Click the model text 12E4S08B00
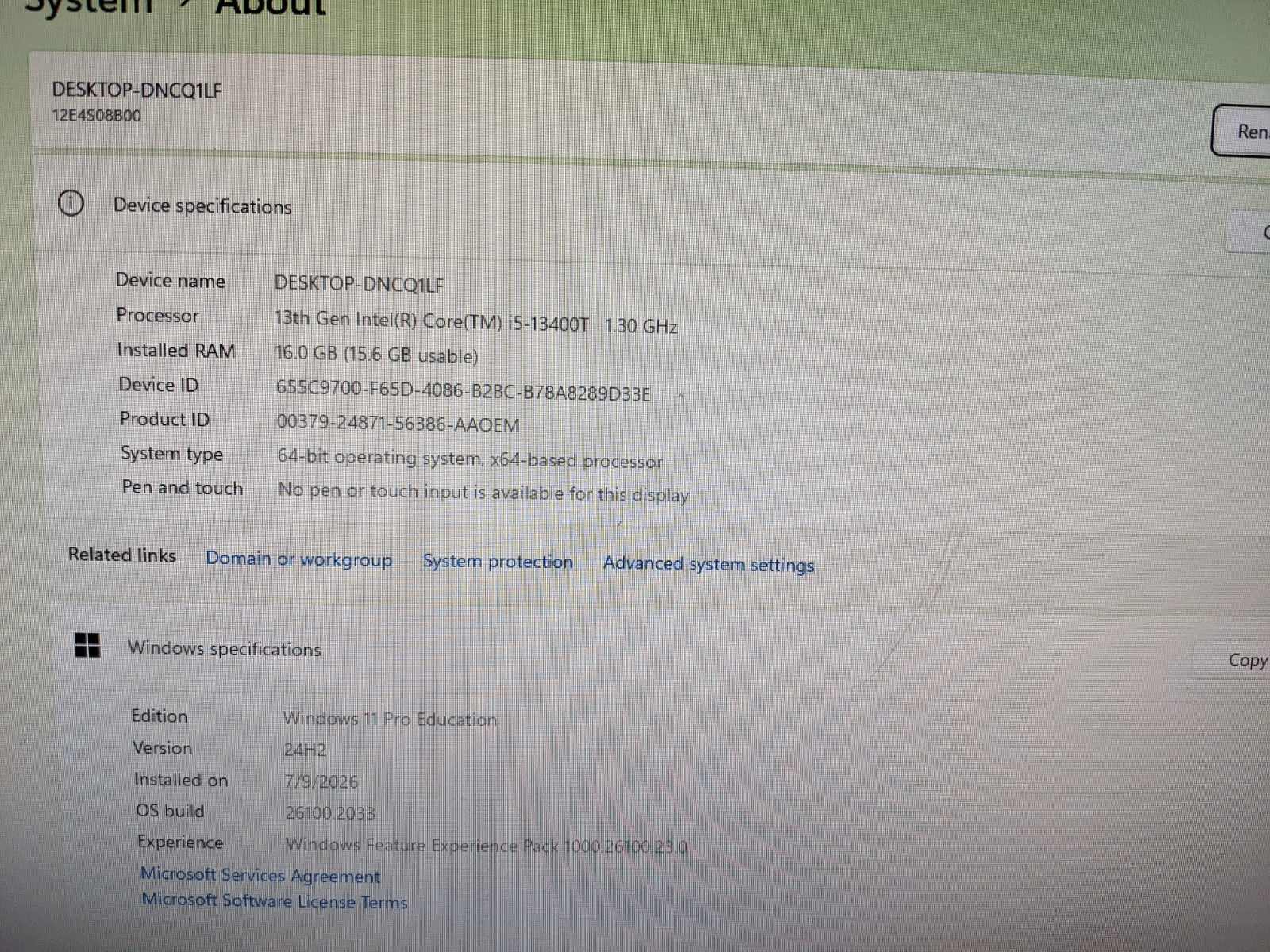This screenshot has width=1270, height=952. pos(97,115)
